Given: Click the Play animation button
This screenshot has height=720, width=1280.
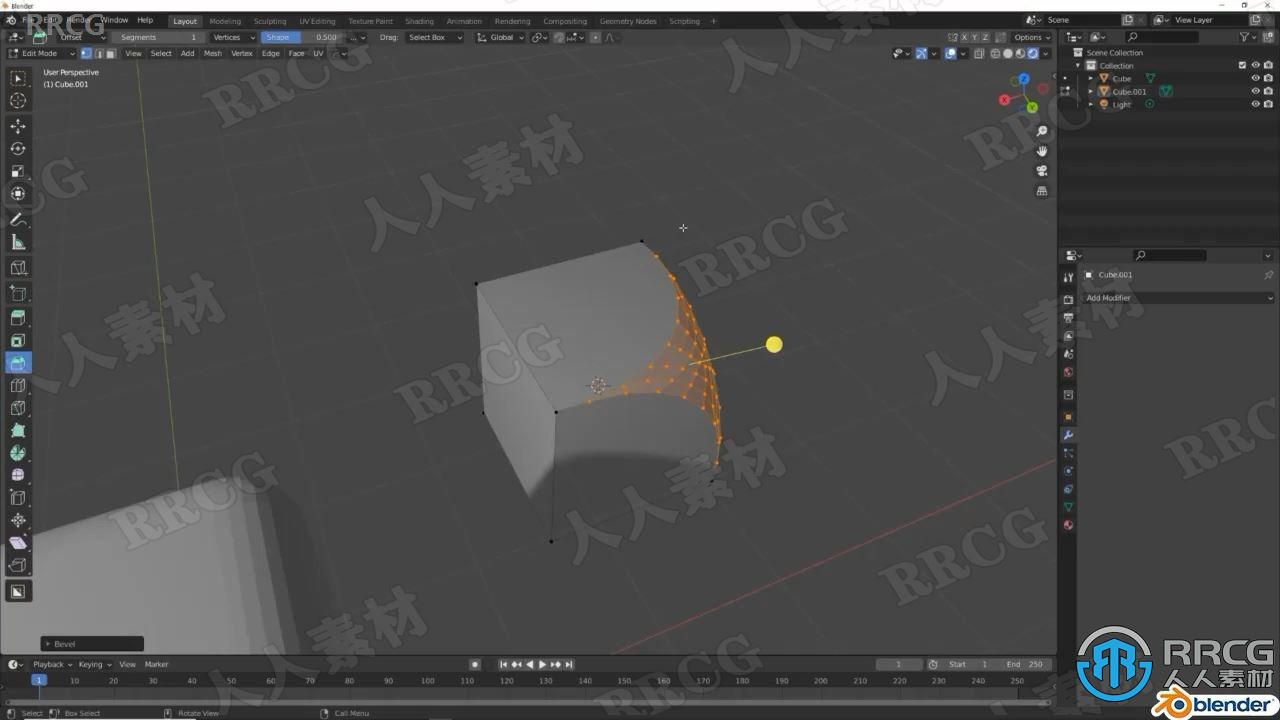Looking at the screenshot, I should pos(542,664).
